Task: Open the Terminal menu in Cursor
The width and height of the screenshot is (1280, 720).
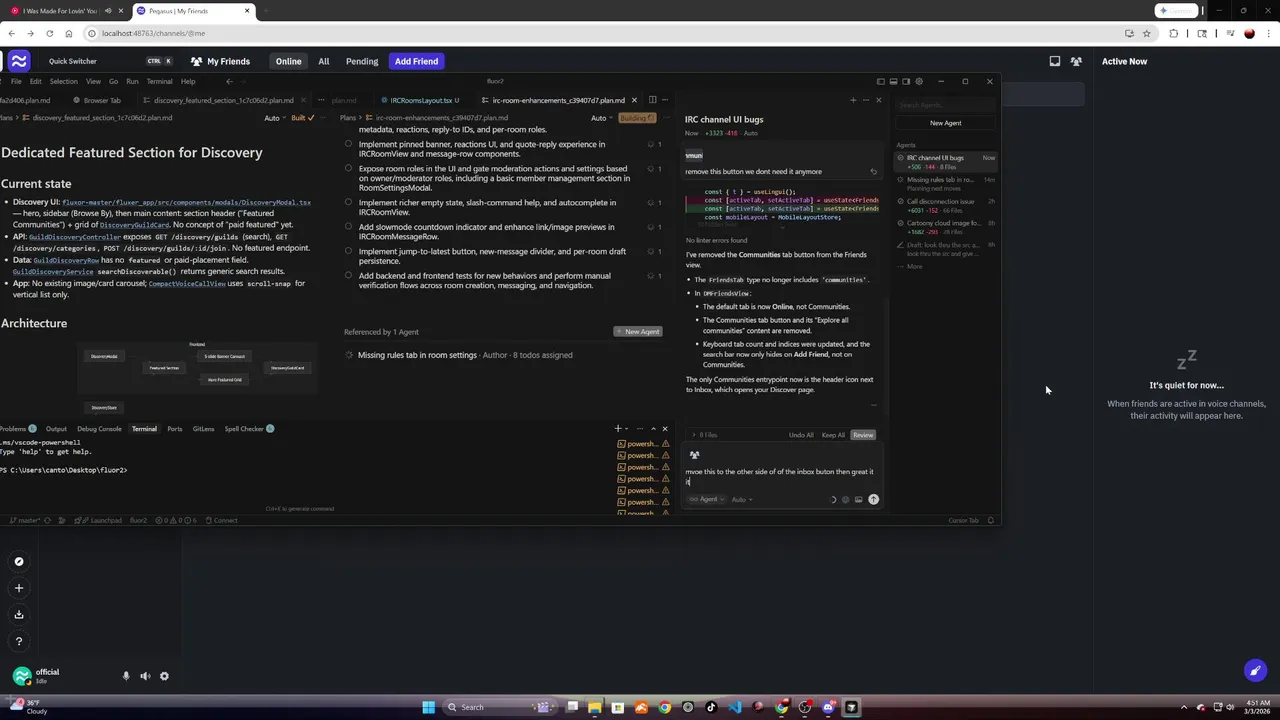Action: click(x=159, y=81)
